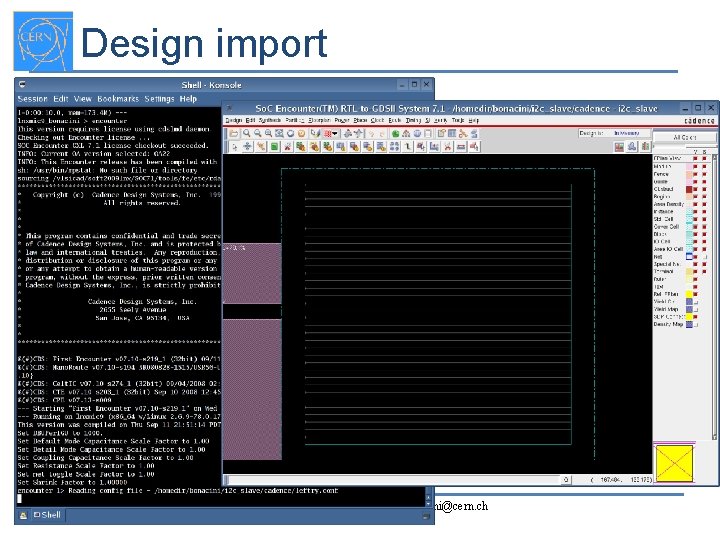Toggle Obstruct visibility checkbox
This screenshot has height=540, width=720.
point(695,189)
